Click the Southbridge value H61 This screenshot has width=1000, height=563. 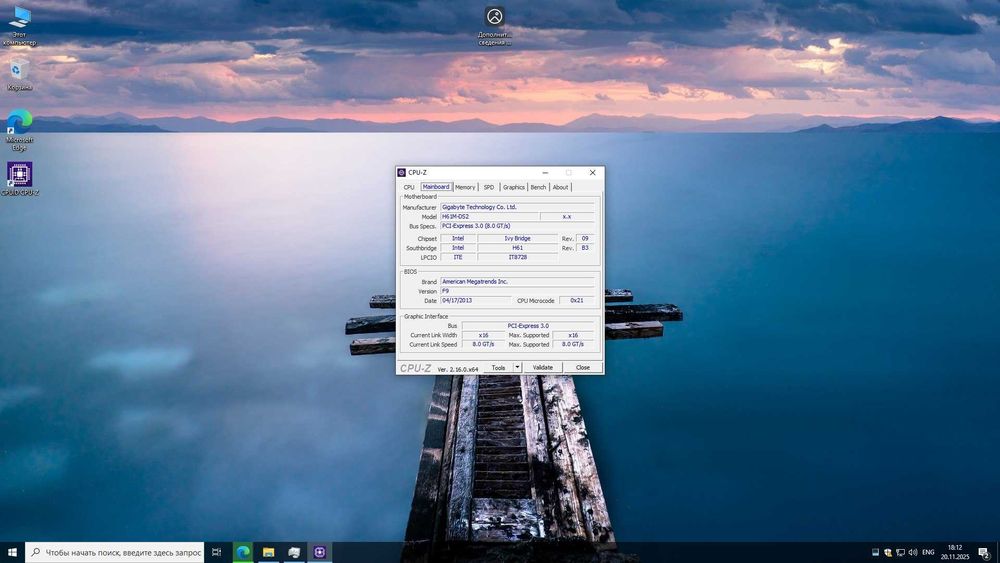[x=517, y=248]
